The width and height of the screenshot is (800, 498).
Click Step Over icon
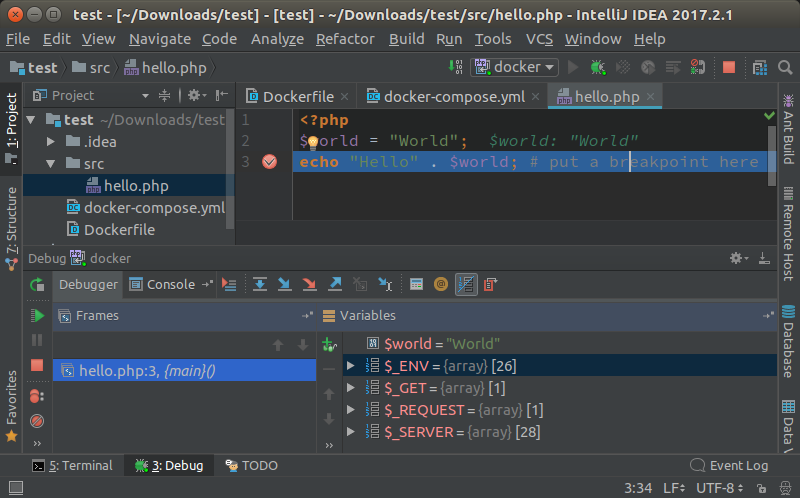[260, 284]
